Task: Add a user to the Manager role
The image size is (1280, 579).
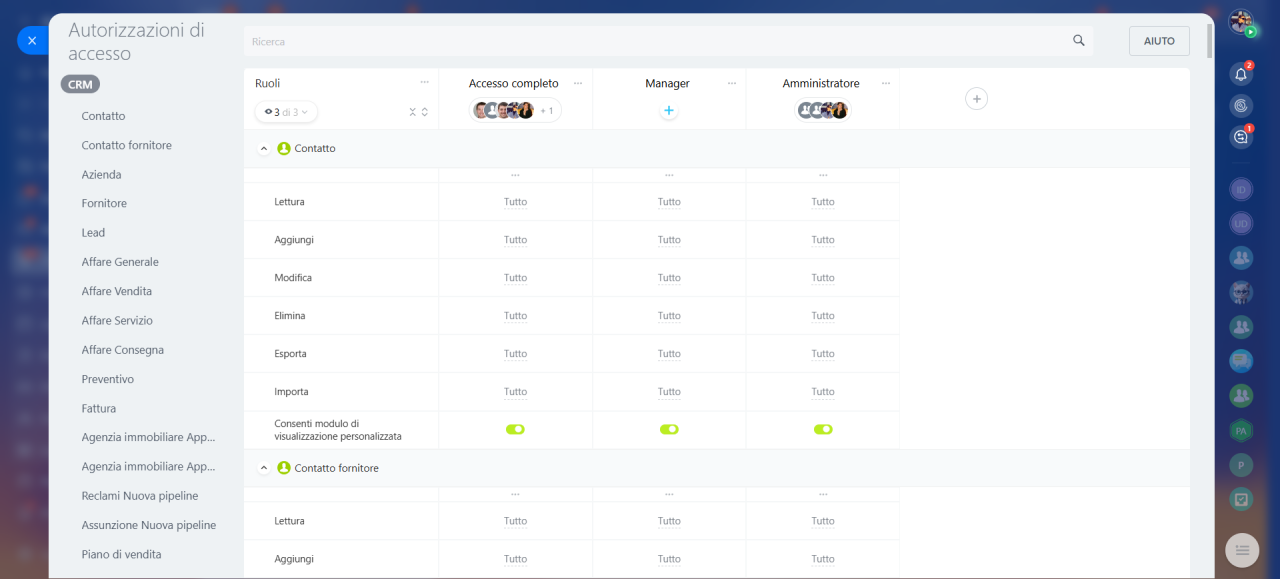Action: point(669,110)
